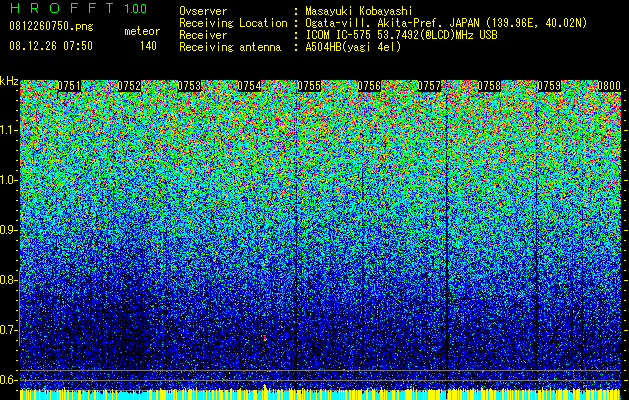Click the 0752 time marker
The height and width of the screenshot is (400, 629).
coord(129,86)
